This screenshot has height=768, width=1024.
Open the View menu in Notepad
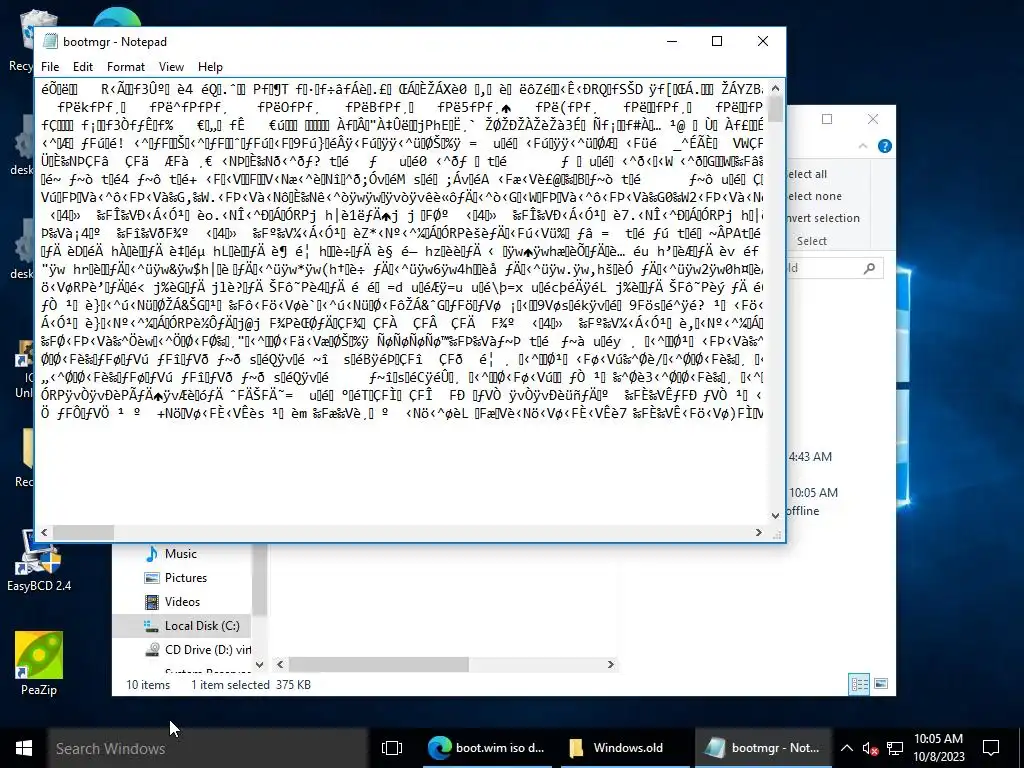171,67
